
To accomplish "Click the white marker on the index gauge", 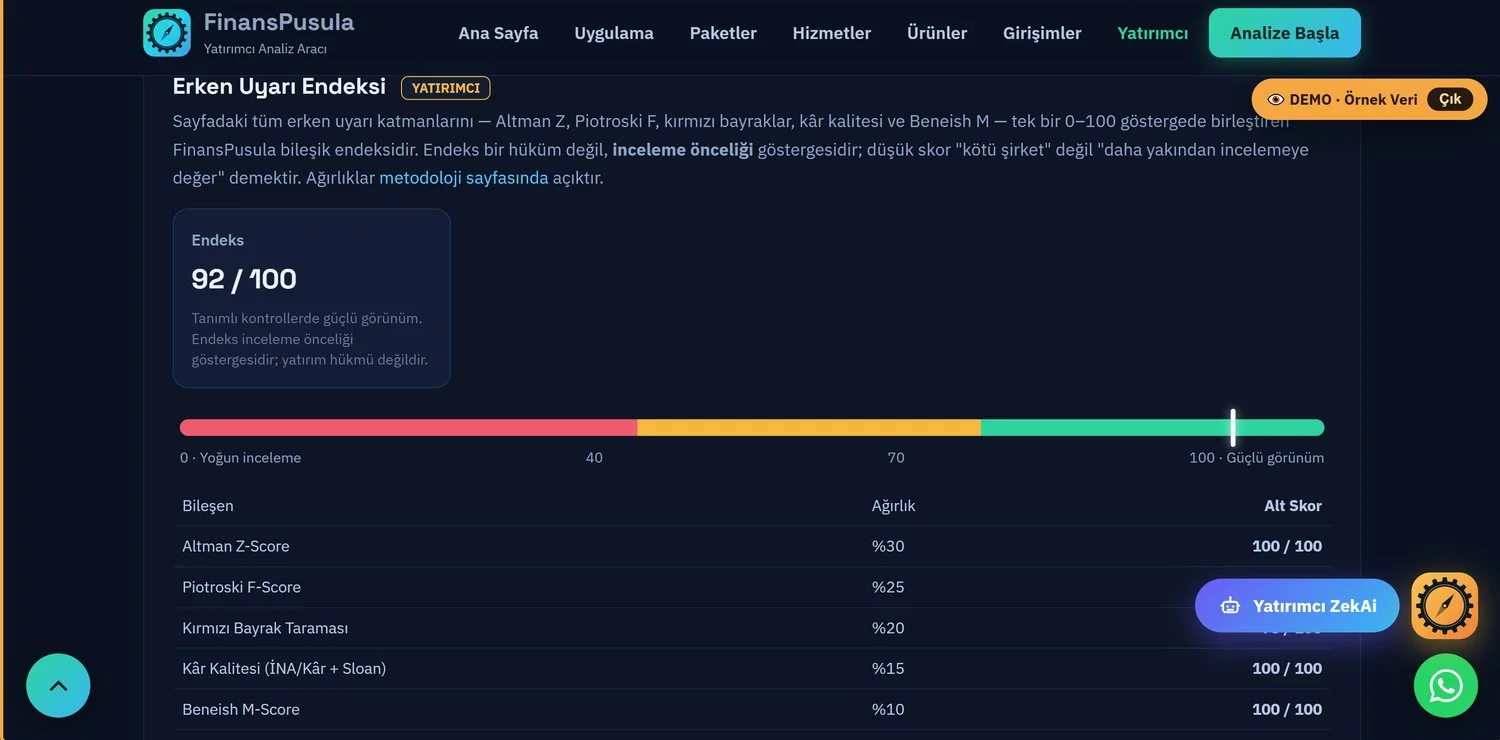I will click(x=1233, y=427).
